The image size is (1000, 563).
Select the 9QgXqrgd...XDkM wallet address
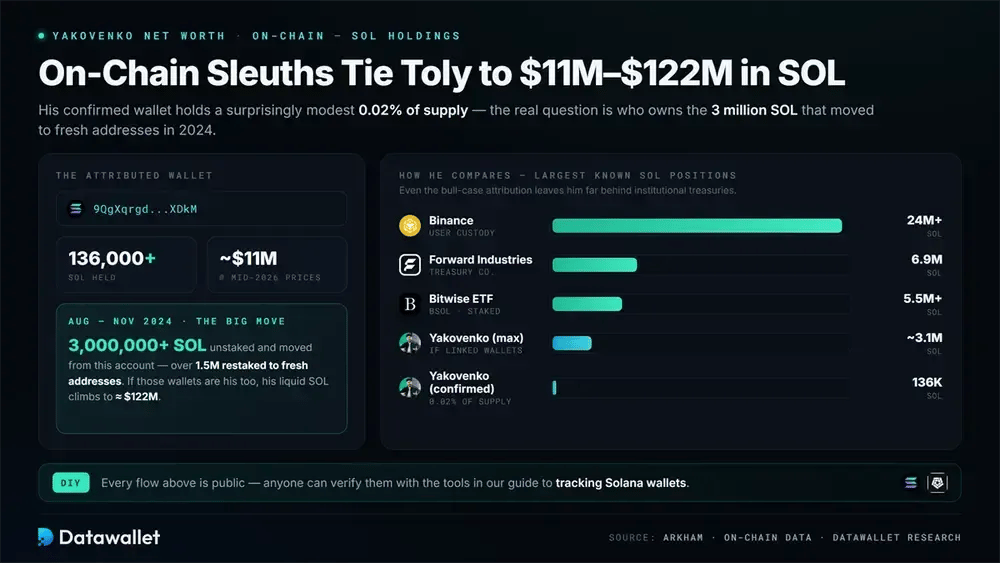145,209
